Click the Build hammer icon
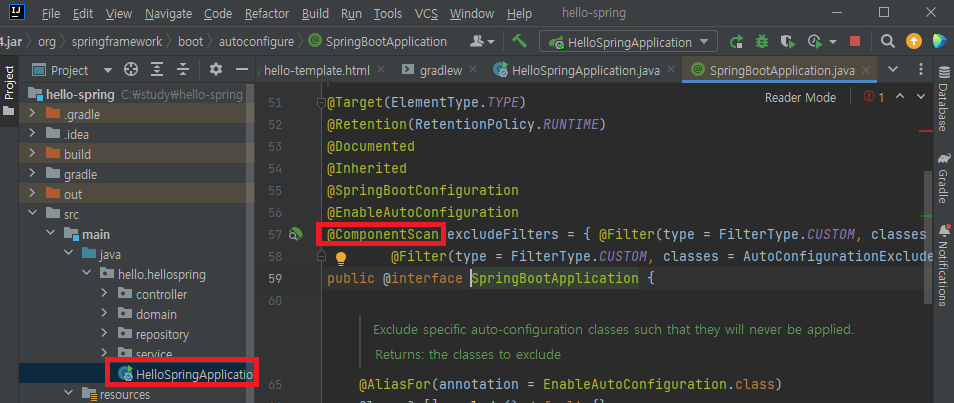This screenshot has width=954, height=403. 519,41
